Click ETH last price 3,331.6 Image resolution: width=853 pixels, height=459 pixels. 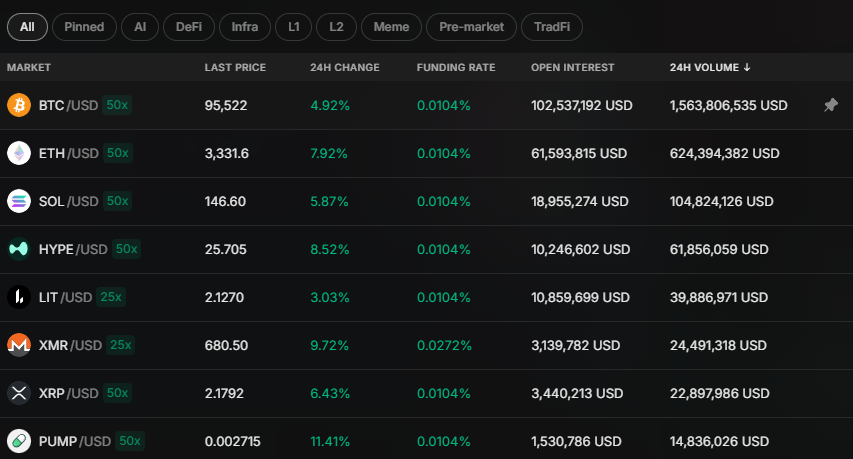tap(227, 153)
